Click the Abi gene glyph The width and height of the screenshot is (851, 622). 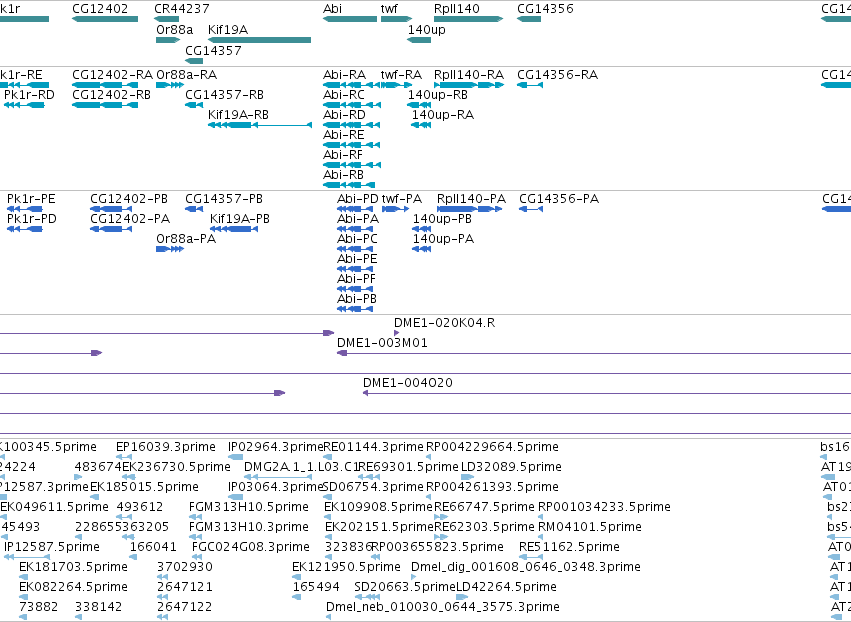click(350, 19)
